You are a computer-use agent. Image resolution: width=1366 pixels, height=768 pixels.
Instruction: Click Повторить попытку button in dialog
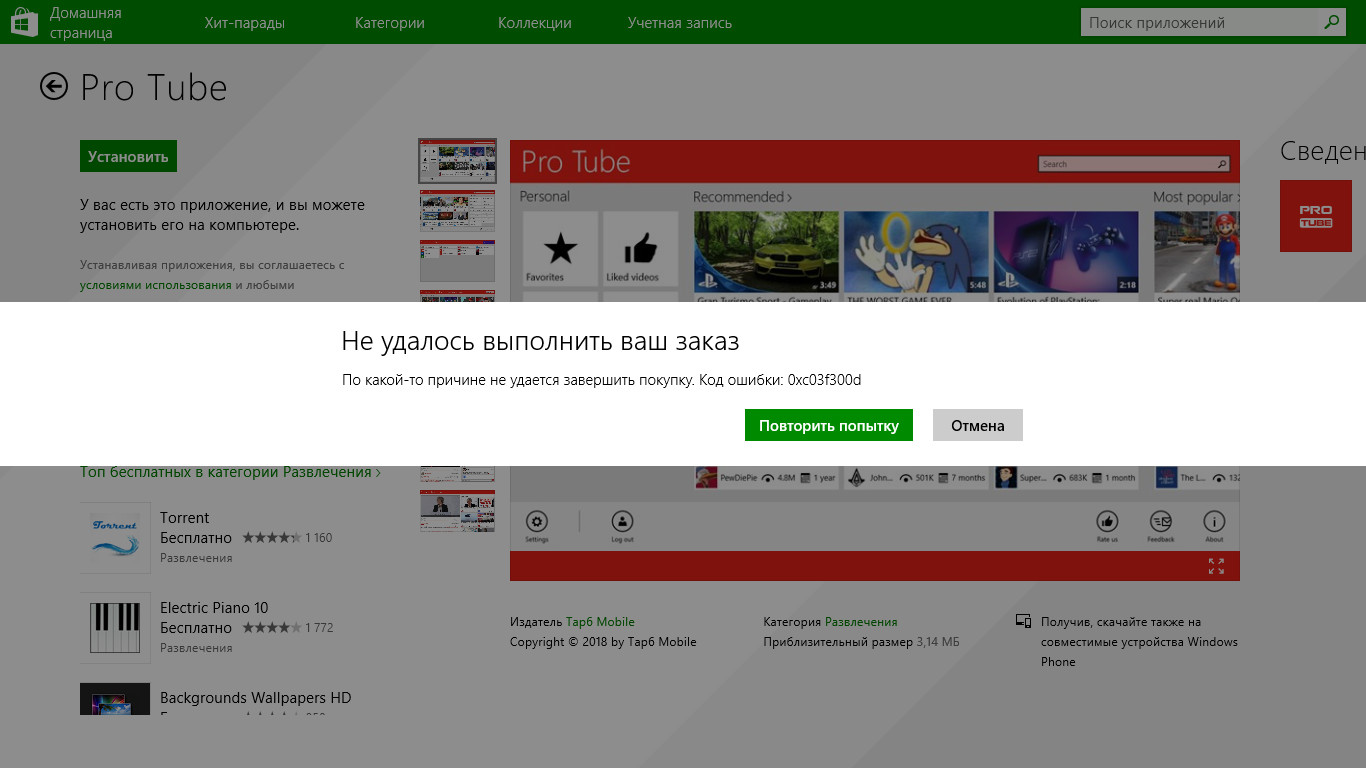(829, 425)
